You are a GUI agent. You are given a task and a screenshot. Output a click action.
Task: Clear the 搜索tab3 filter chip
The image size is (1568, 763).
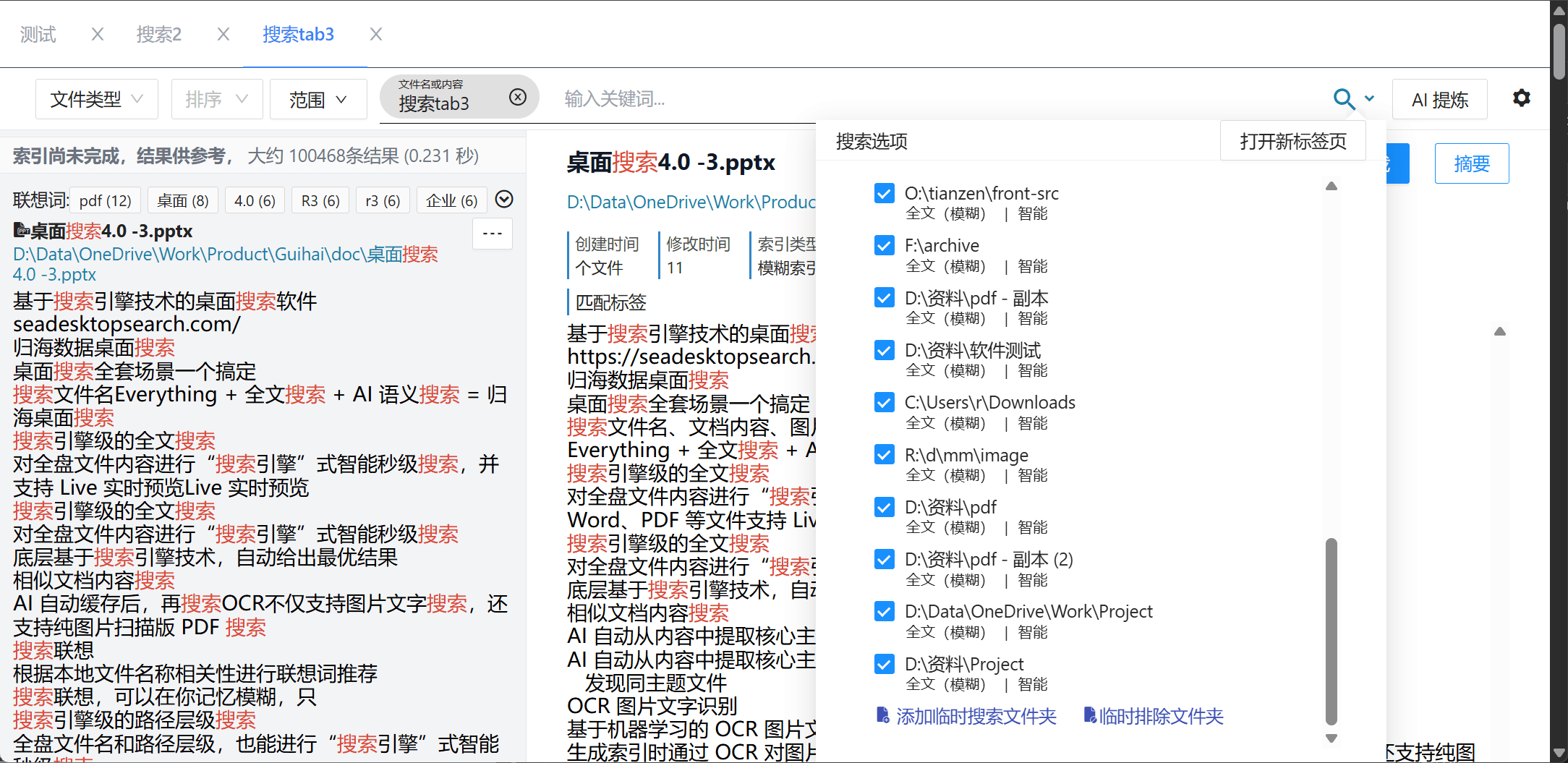point(518,97)
